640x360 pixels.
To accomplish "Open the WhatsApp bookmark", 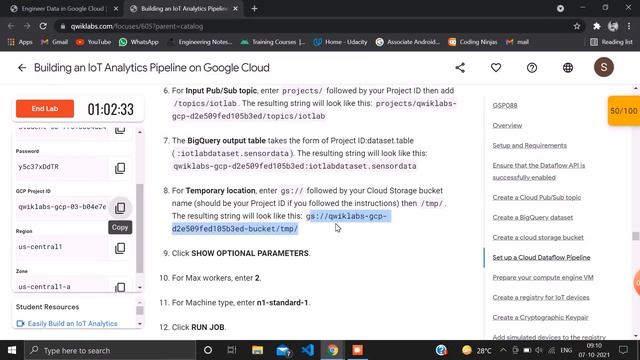I will (x=139, y=42).
